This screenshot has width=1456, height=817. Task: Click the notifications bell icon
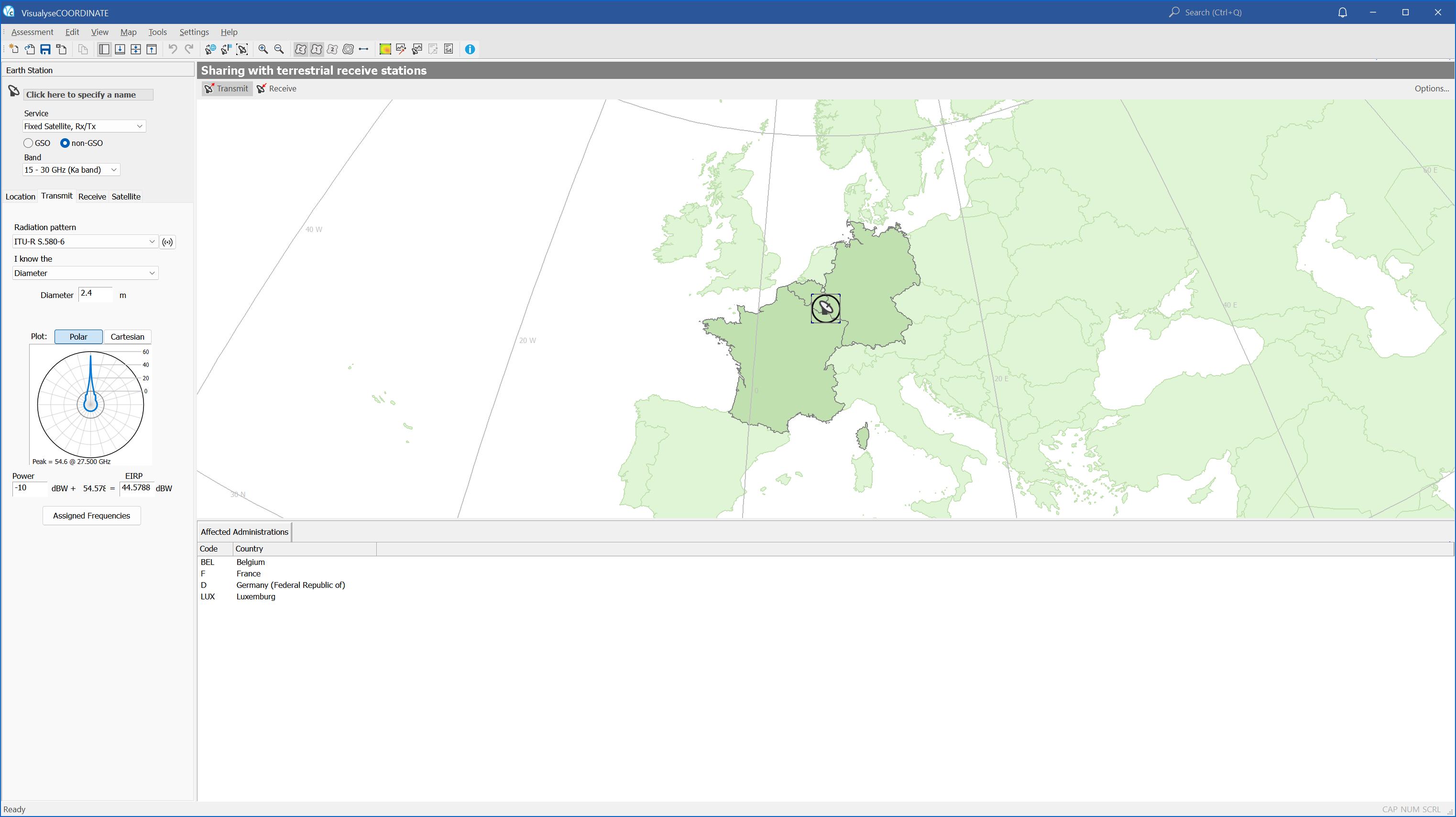(1342, 12)
